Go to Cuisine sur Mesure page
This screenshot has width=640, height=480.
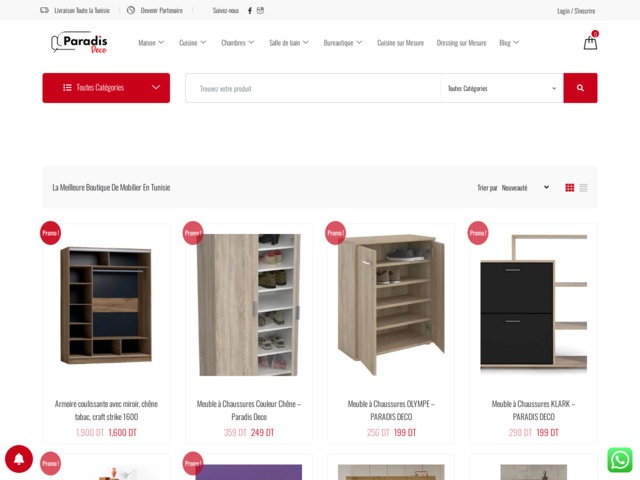point(400,42)
